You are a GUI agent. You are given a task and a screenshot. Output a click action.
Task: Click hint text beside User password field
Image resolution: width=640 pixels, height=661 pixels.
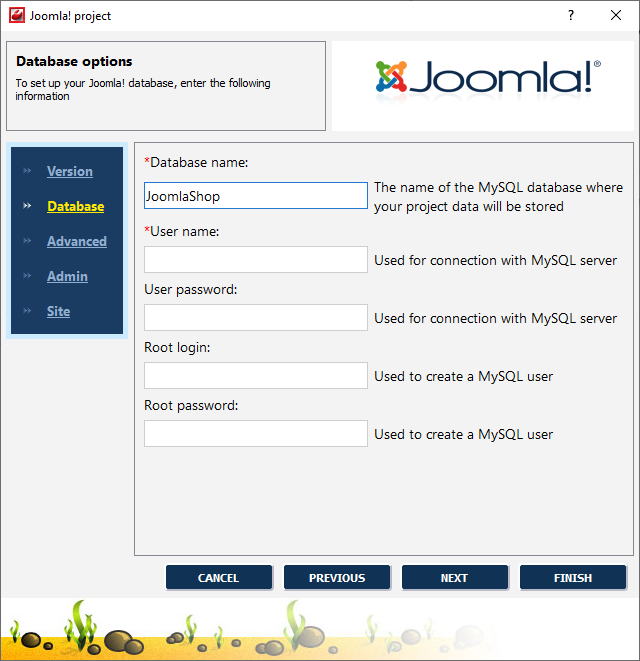pyautogui.click(x=495, y=318)
